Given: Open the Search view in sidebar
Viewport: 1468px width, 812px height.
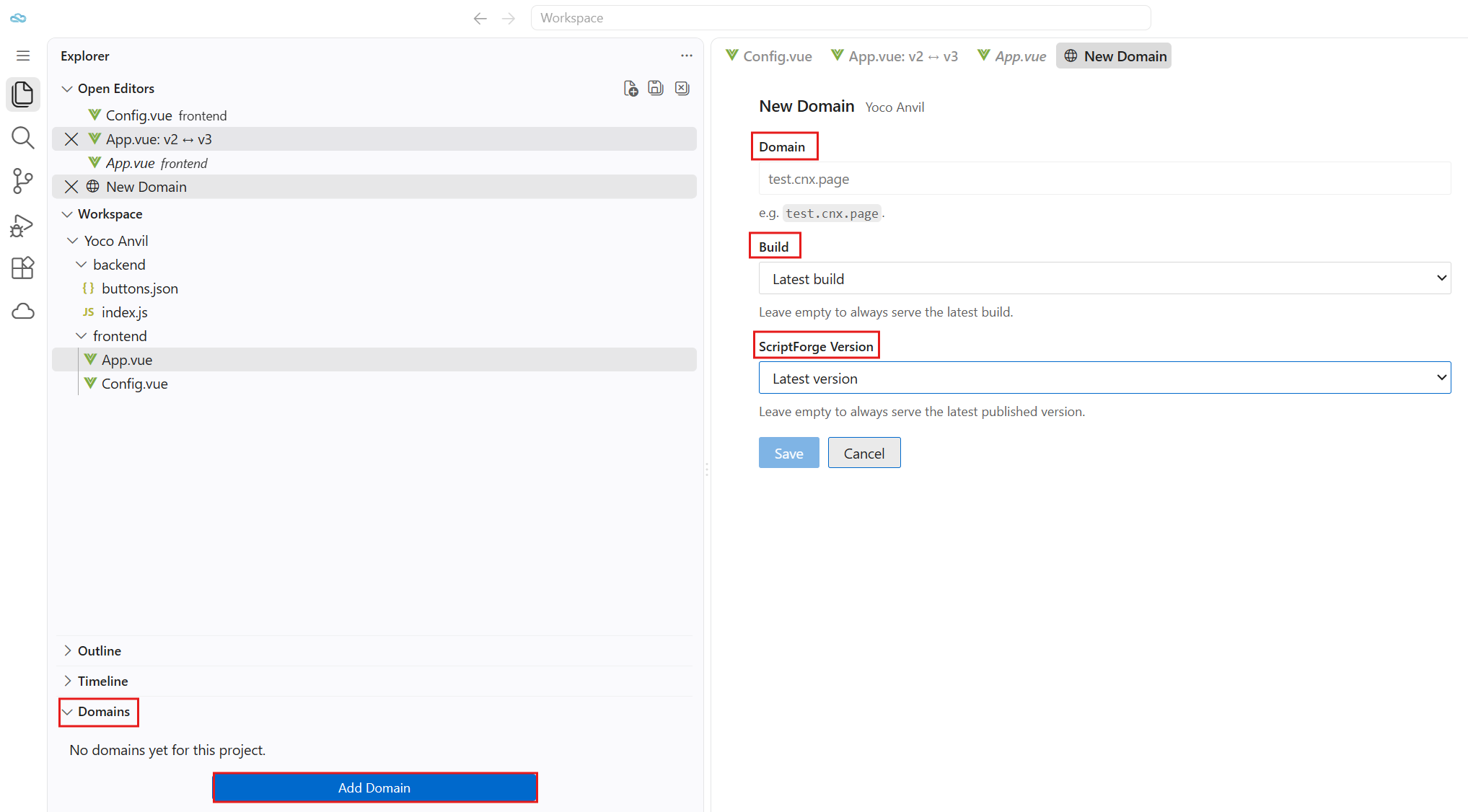Looking at the screenshot, I should [23, 137].
